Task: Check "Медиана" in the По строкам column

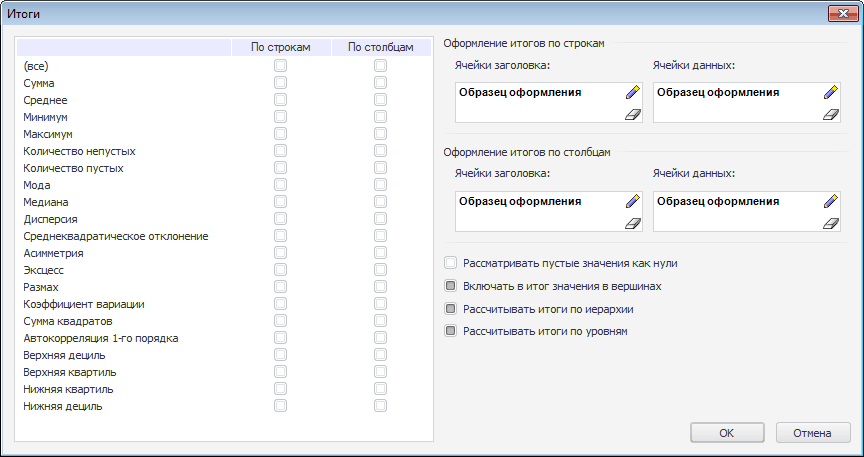Action: [x=280, y=202]
